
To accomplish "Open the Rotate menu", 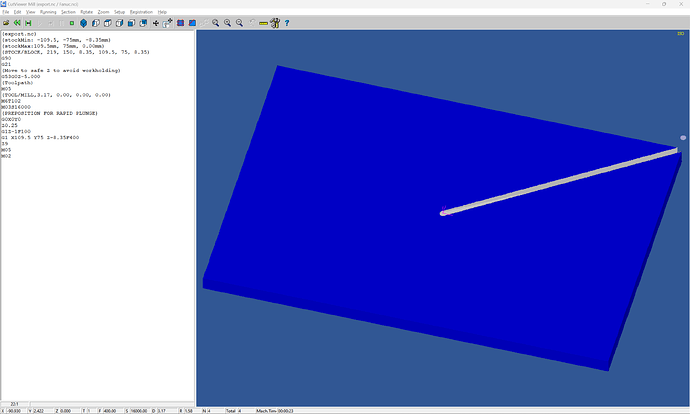I will [87, 11].
